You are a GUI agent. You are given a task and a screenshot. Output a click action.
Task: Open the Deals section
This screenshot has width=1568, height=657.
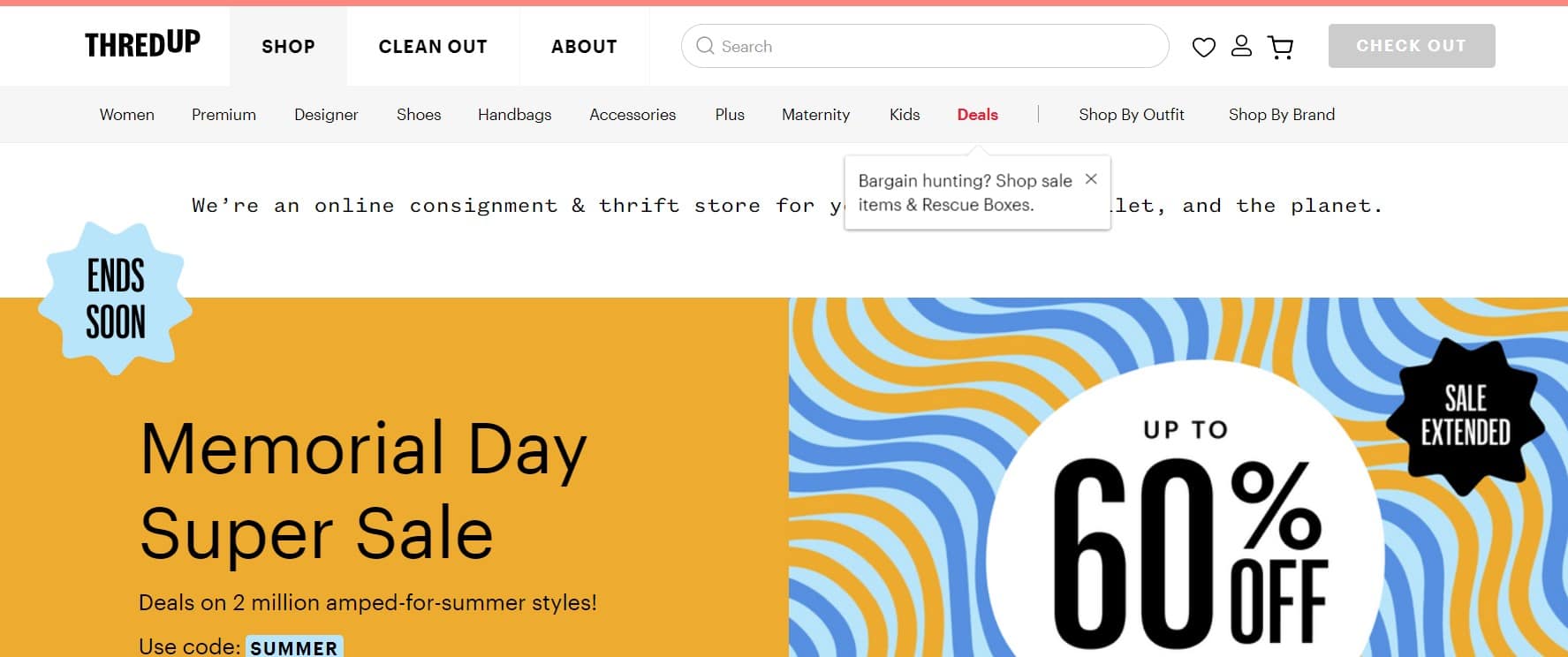977,115
